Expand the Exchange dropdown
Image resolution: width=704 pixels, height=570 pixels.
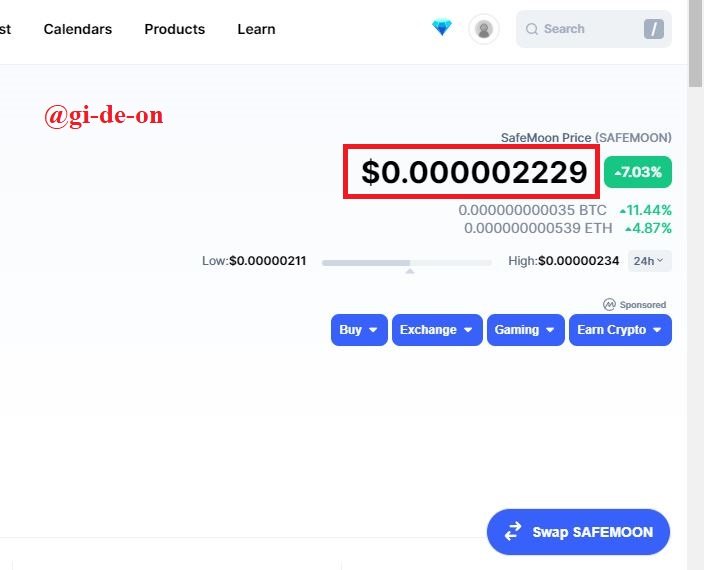click(437, 330)
